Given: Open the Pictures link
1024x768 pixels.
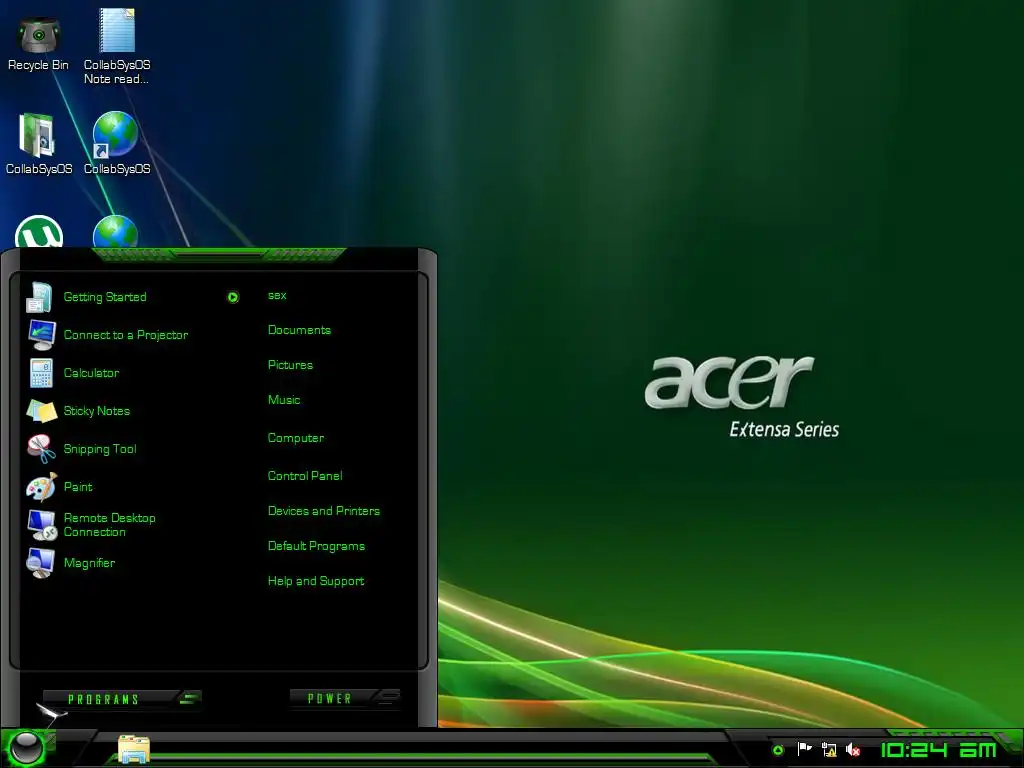Looking at the screenshot, I should 290,365.
